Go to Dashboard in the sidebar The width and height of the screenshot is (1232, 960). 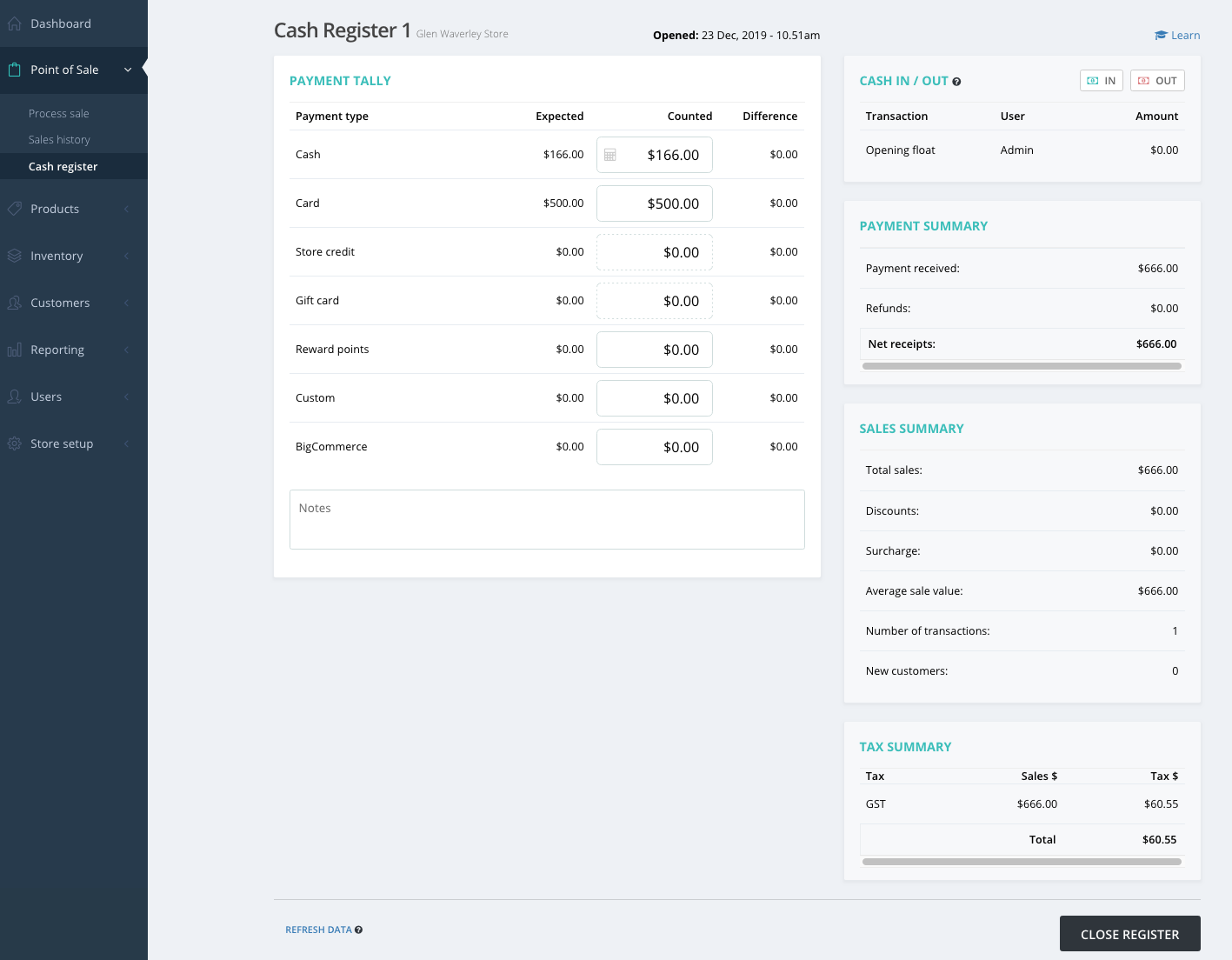61,23
